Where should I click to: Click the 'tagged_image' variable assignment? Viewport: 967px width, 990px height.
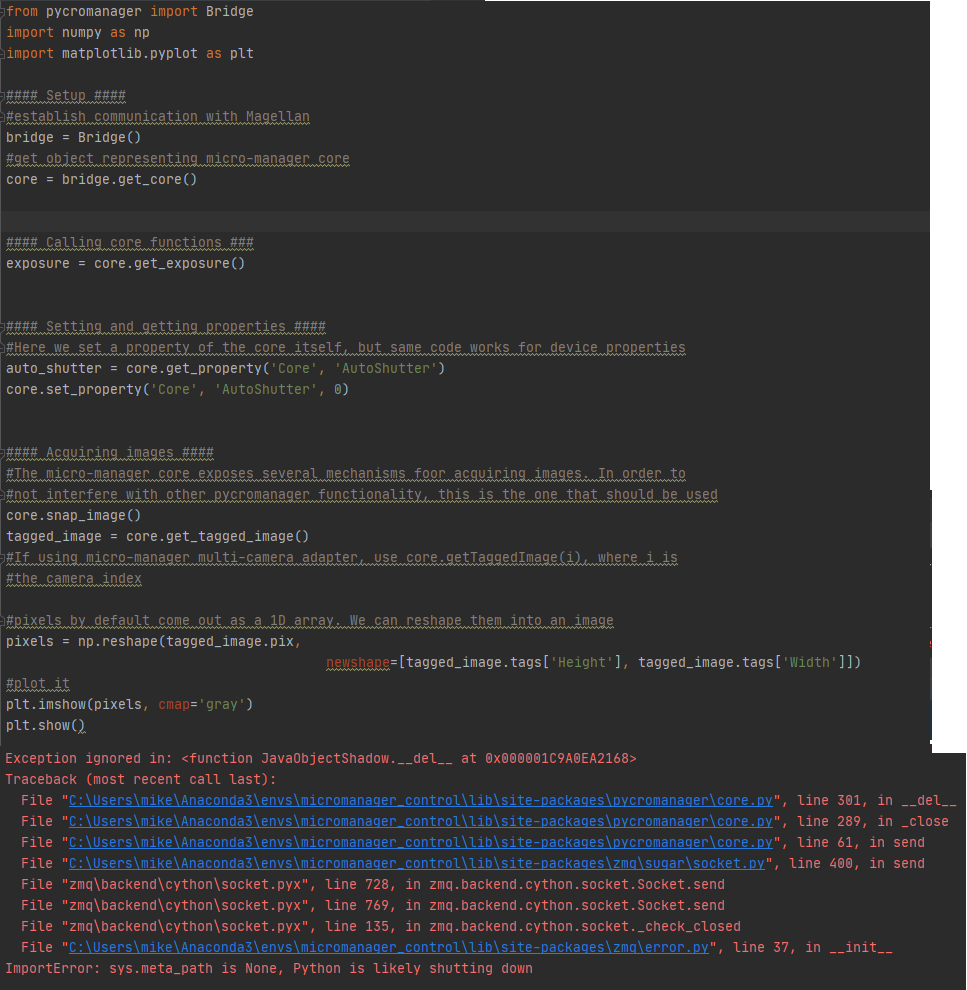click(55, 536)
